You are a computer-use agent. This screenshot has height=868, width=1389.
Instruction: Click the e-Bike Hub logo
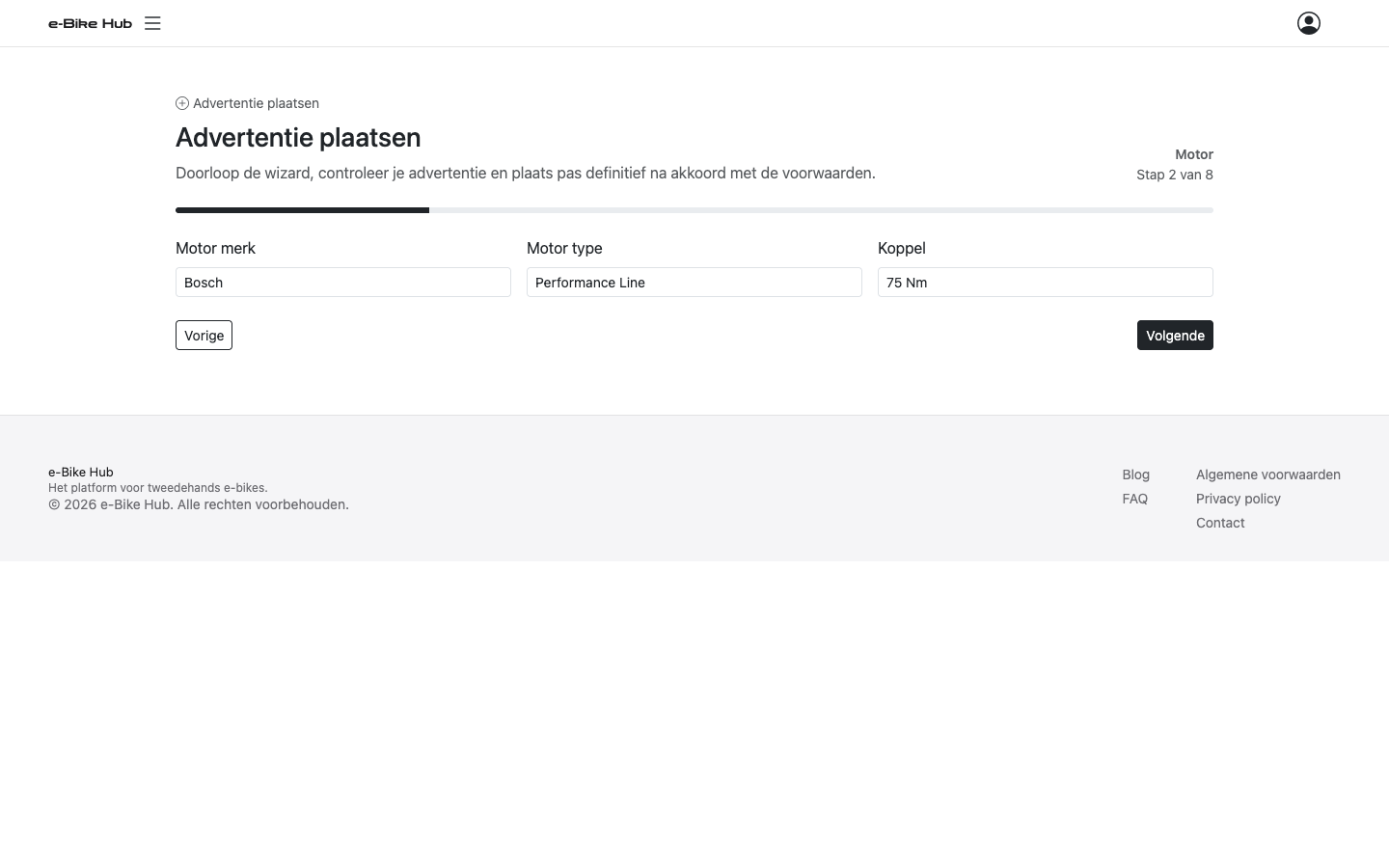click(90, 23)
